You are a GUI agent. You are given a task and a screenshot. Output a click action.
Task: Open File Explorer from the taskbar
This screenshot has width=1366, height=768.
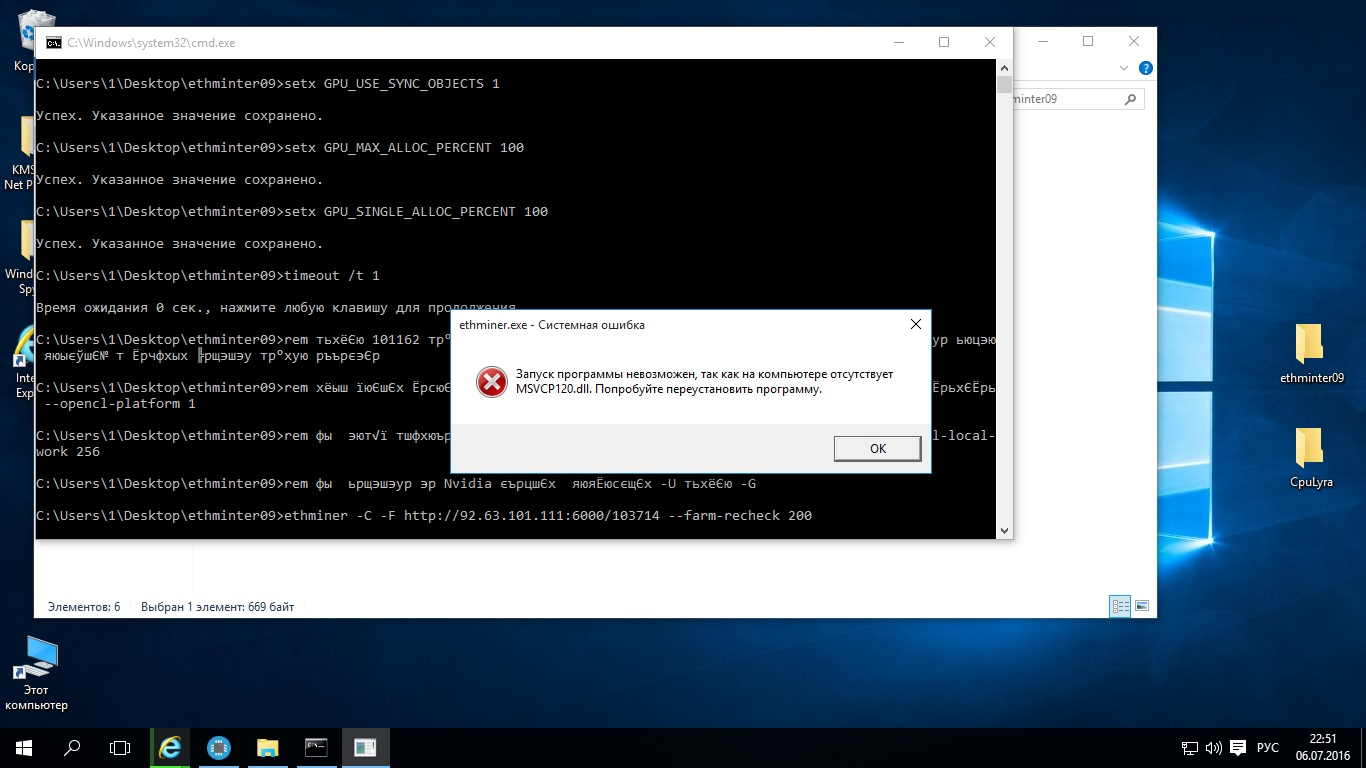[x=267, y=747]
